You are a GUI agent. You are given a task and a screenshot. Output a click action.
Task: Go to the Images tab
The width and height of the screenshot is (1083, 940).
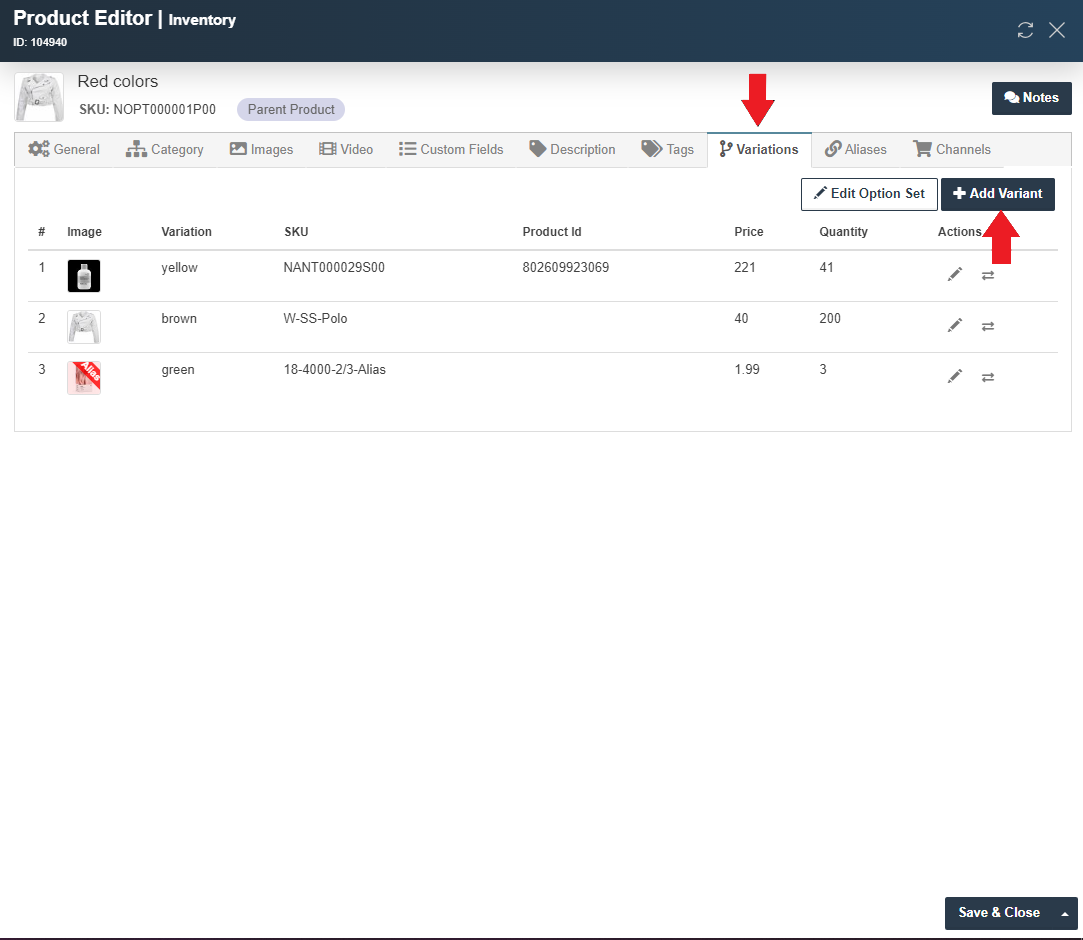(x=261, y=149)
